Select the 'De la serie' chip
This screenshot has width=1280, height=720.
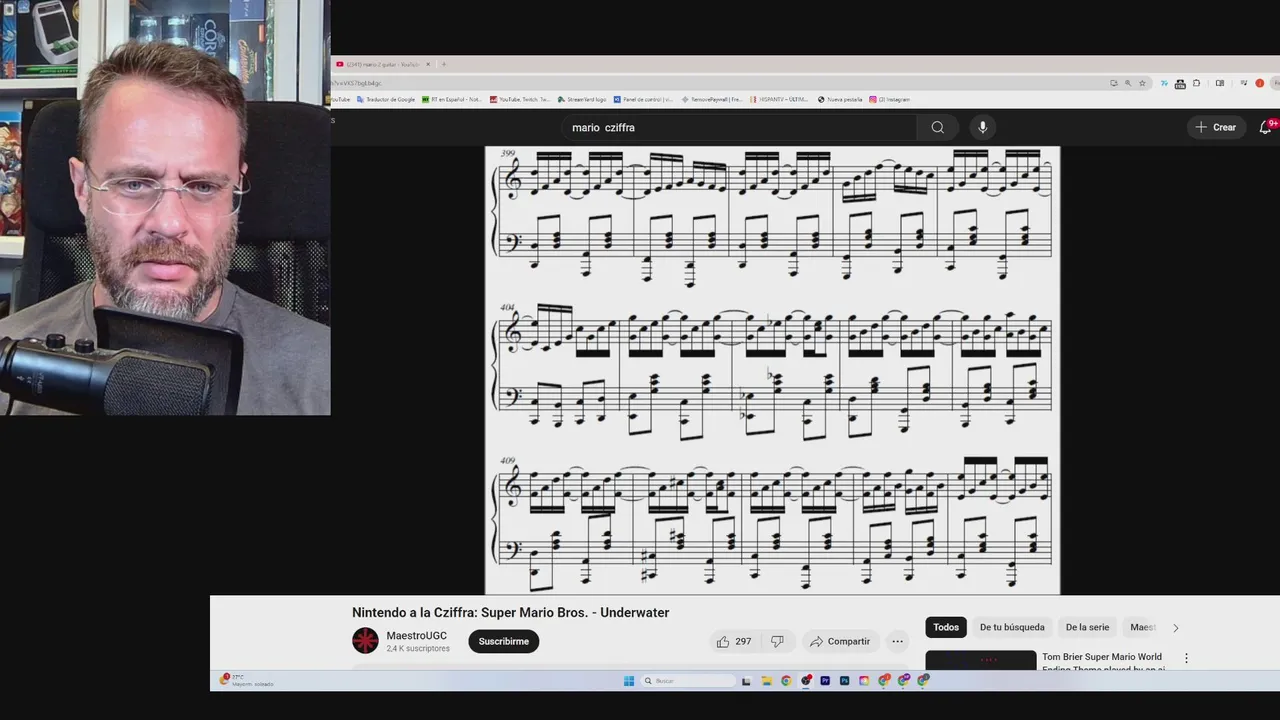pos(1087,627)
